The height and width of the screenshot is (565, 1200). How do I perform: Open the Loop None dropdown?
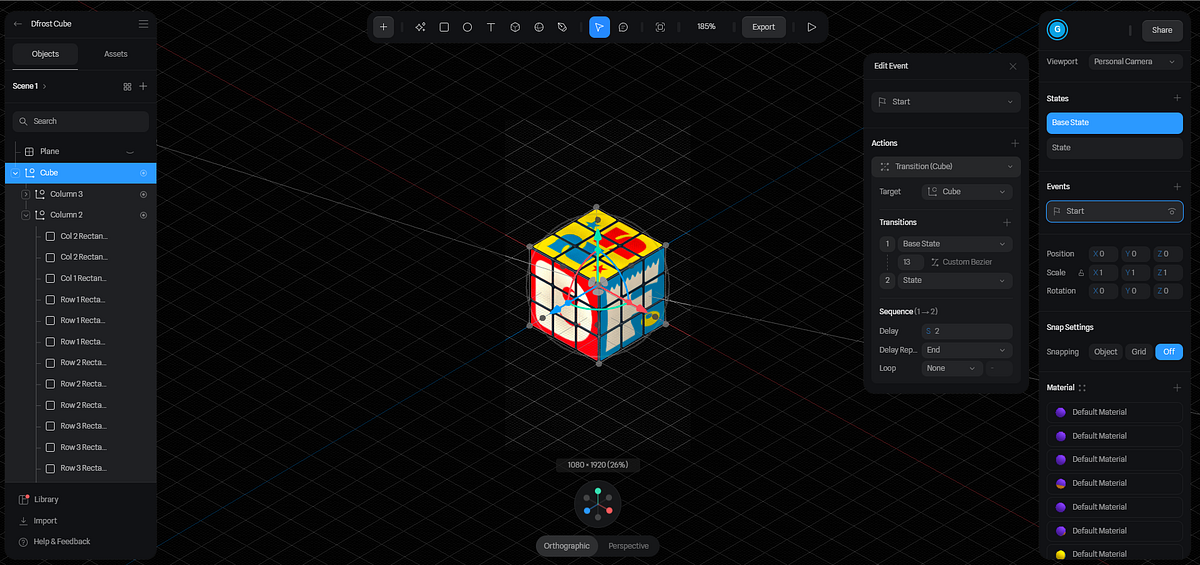pos(951,368)
